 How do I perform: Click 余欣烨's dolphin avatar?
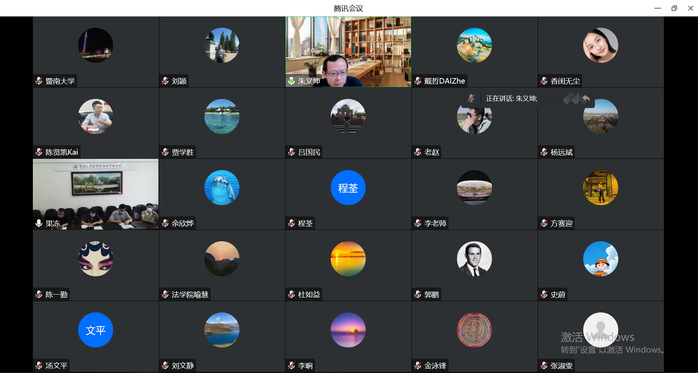coord(222,187)
